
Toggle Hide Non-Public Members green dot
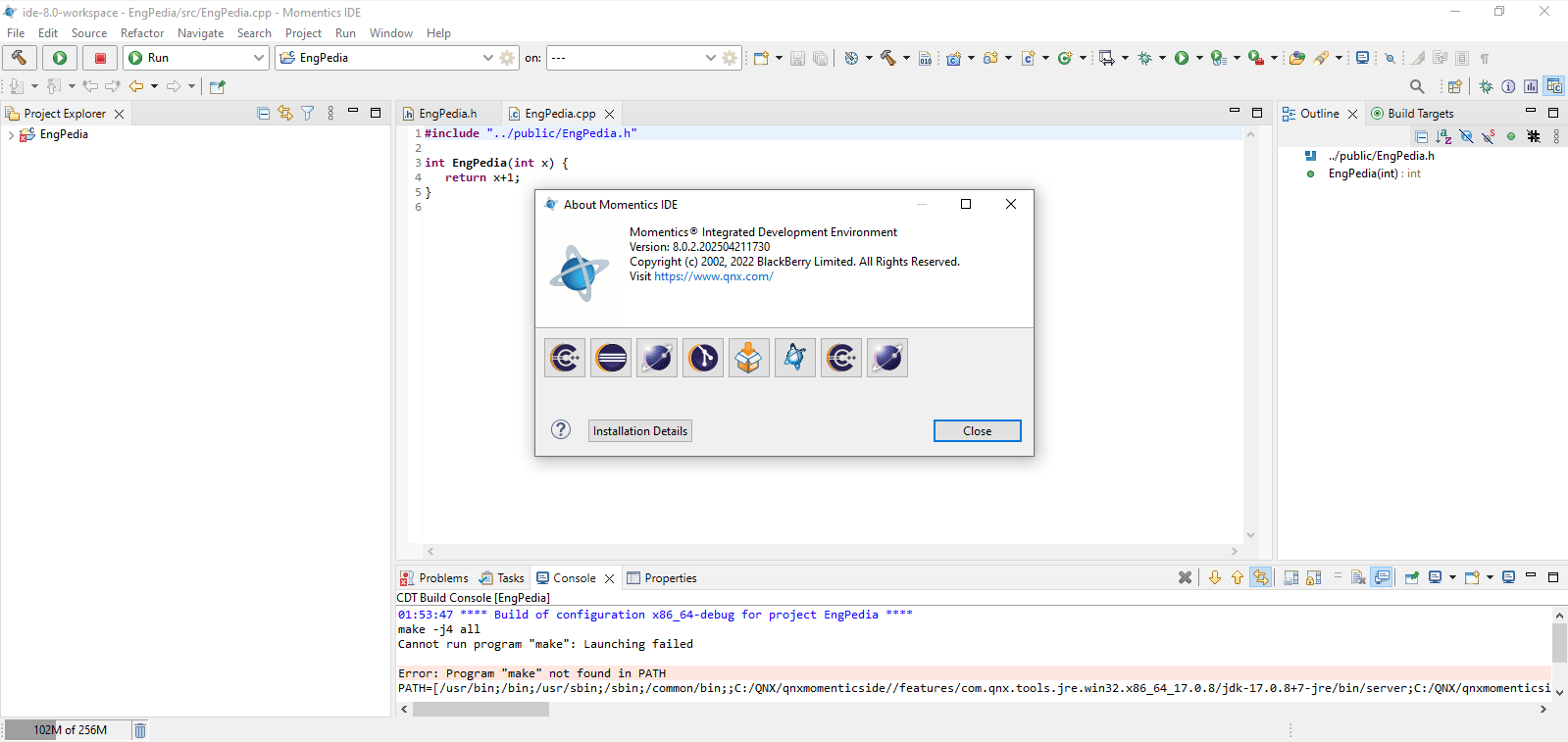1511,137
